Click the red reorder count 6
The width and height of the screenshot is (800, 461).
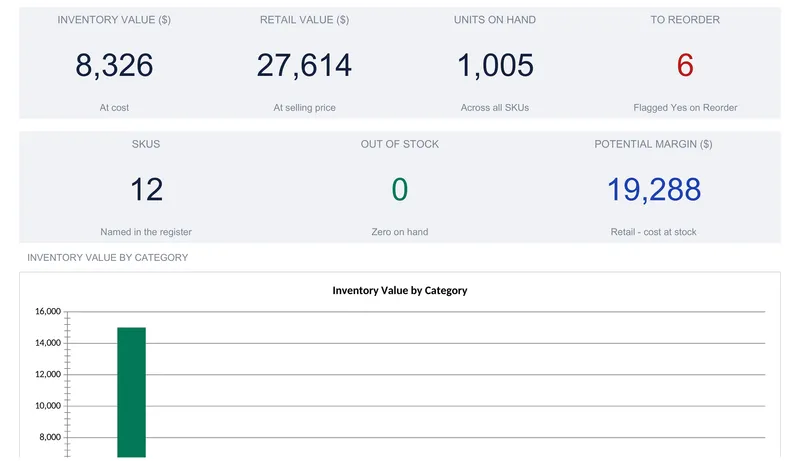[685, 65]
